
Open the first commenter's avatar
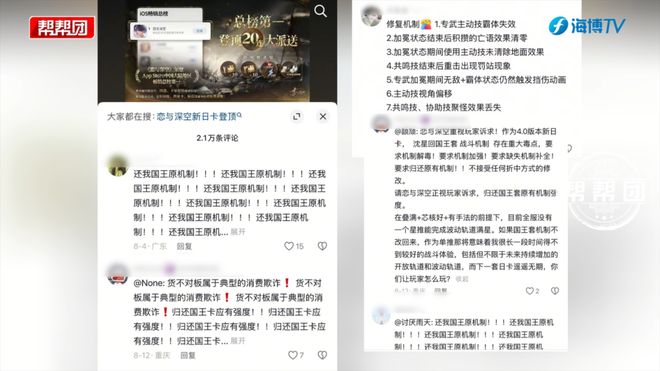click(x=118, y=165)
